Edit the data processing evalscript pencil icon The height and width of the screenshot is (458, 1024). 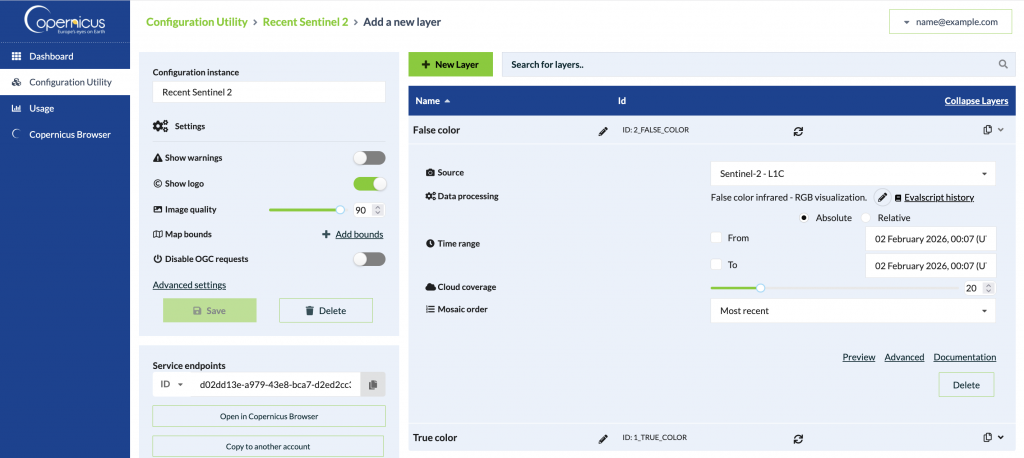coord(882,198)
